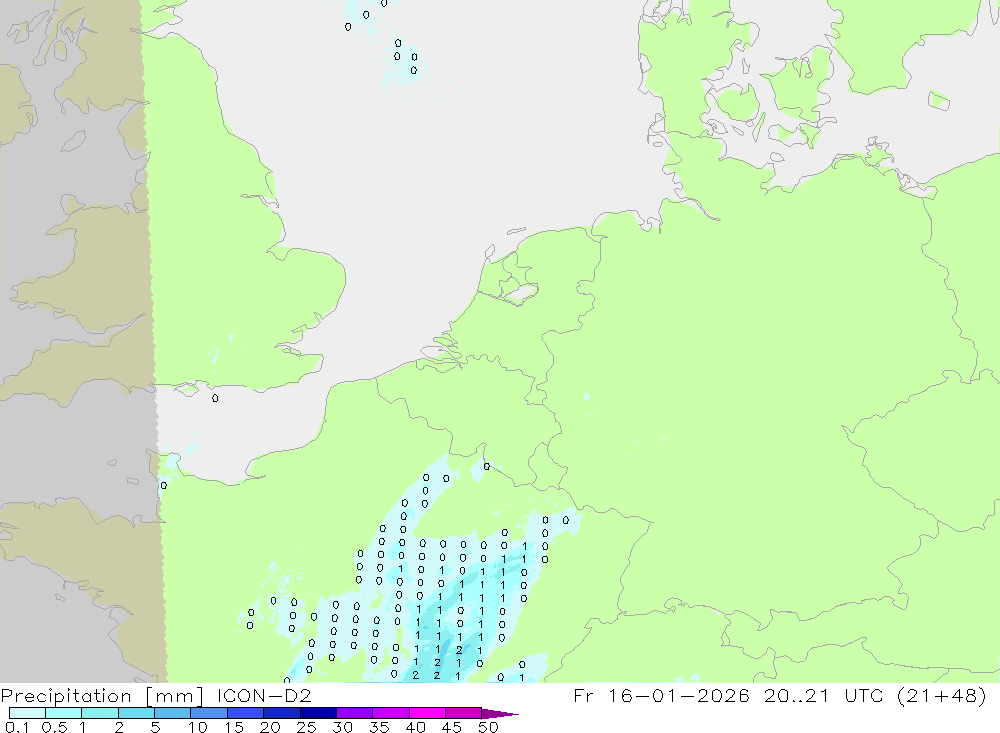Click the dark navy 25–30 mm legend swatch
Viewport: 1000px width, 733px height.
point(318,713)
